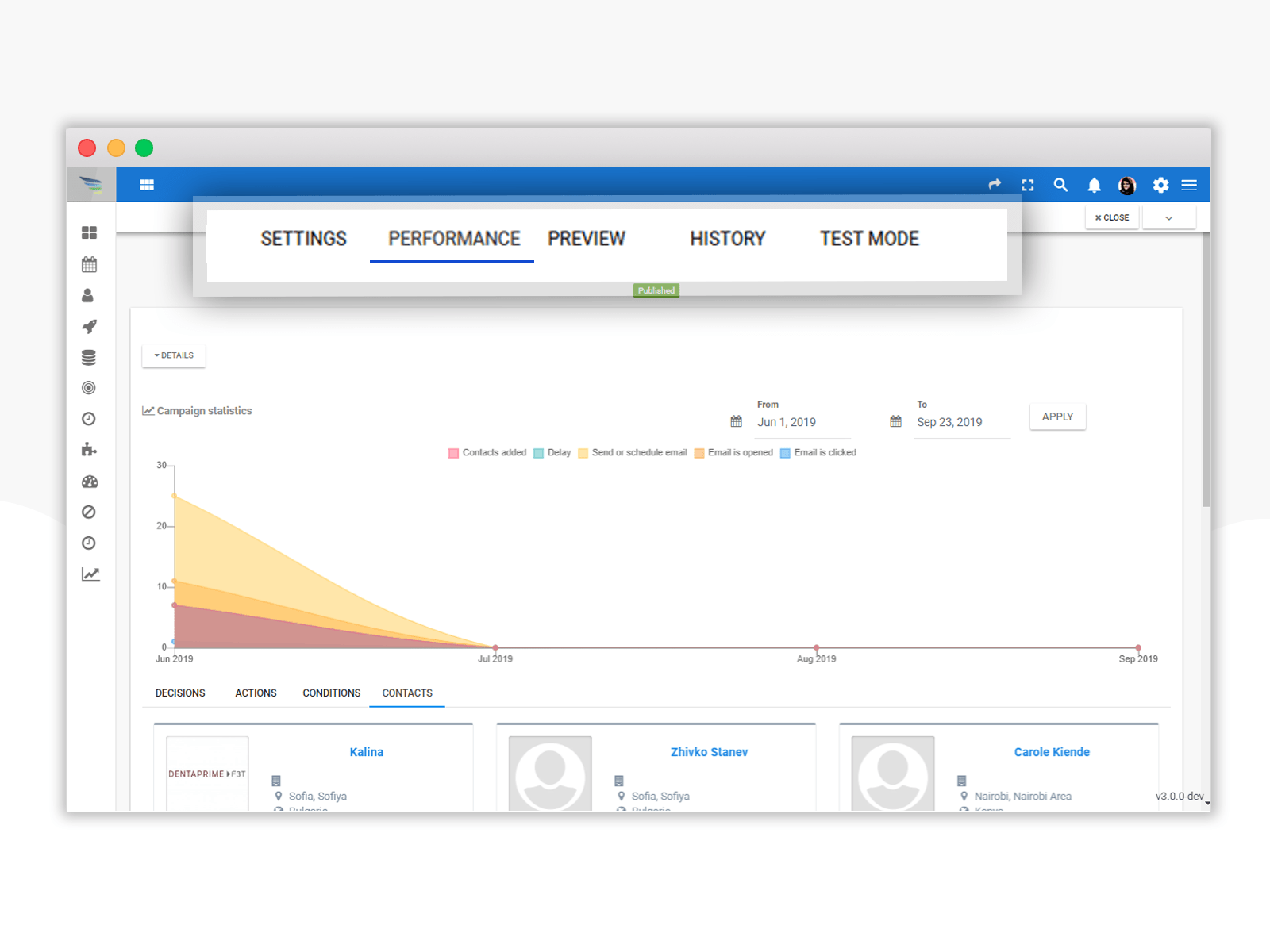Click Carole Kiende's avatar thumbnail

893,773
